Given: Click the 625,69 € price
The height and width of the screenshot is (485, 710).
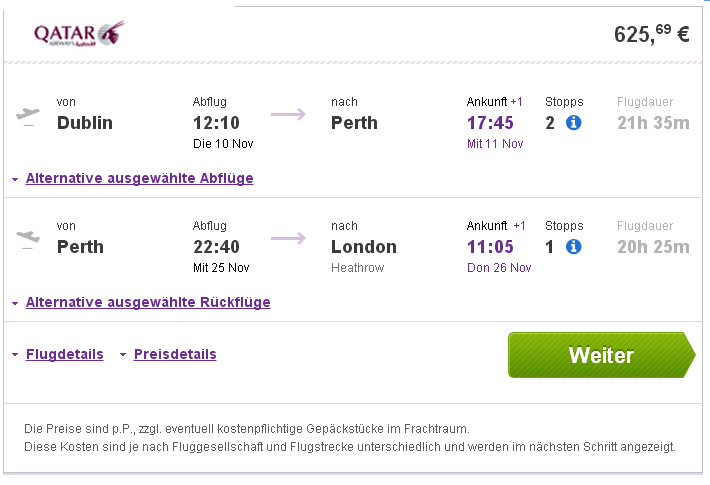Looking at the screenshot, I should pyautogui.click(x=652, y=34).
